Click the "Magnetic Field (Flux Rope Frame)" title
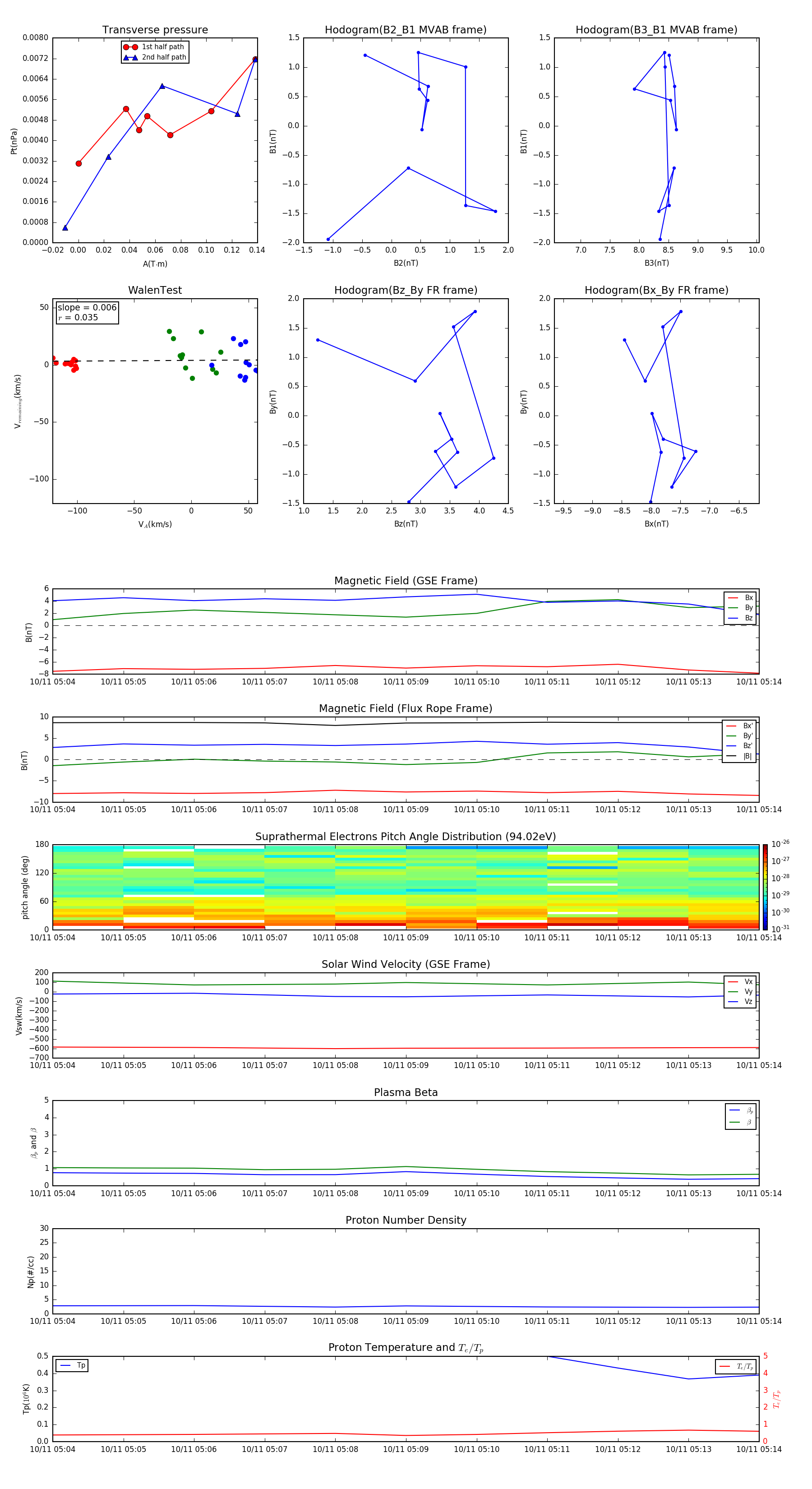 406,709
